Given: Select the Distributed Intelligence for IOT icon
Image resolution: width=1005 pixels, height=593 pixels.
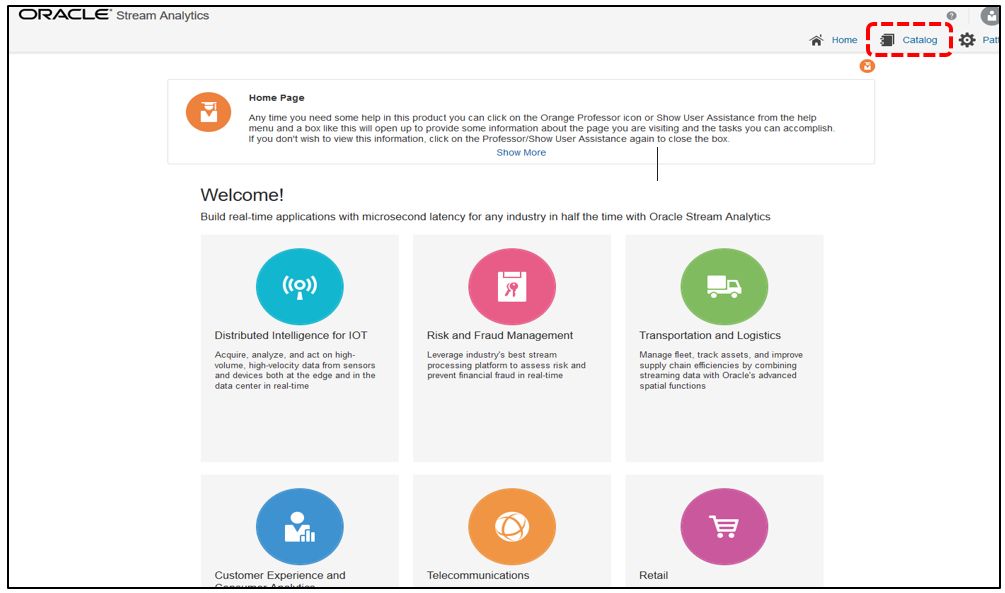Looking at the screenshot, I should (x=299, y=286).
